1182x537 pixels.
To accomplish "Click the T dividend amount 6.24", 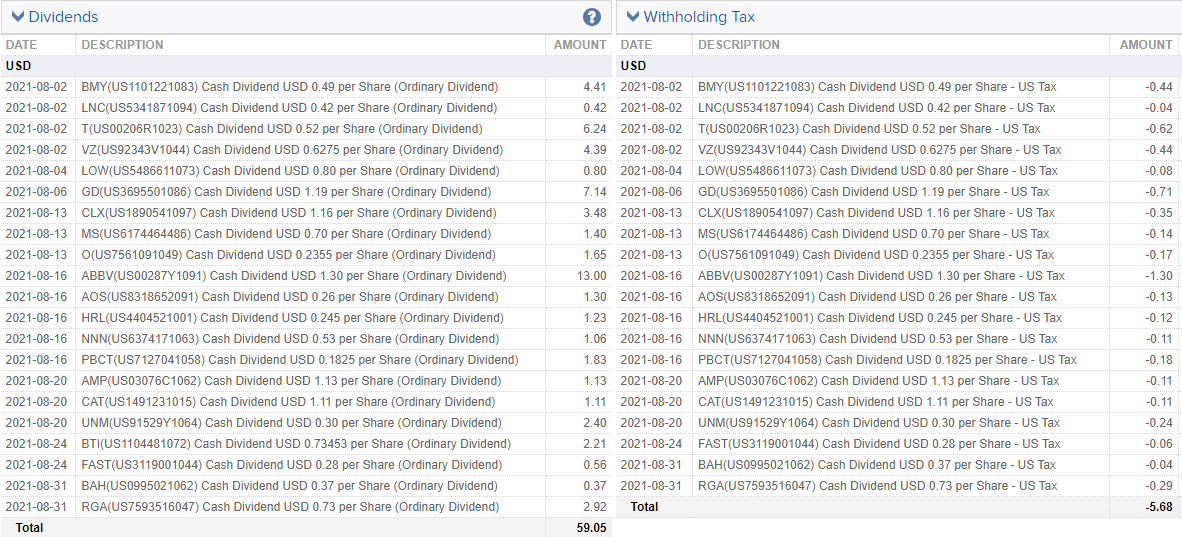I will [595, 129].
